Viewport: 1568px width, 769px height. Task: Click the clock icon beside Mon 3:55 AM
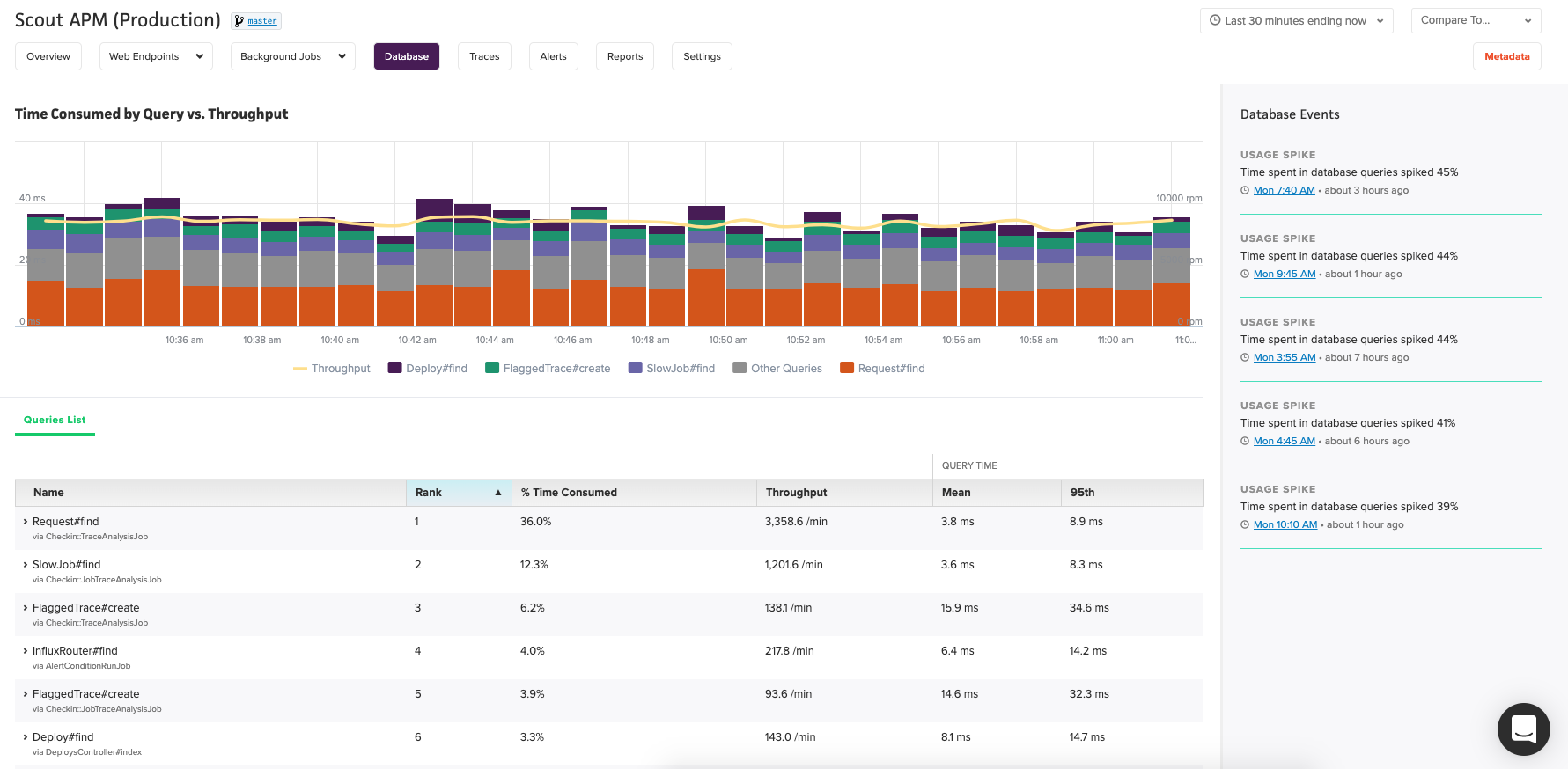click(1245, 357)
